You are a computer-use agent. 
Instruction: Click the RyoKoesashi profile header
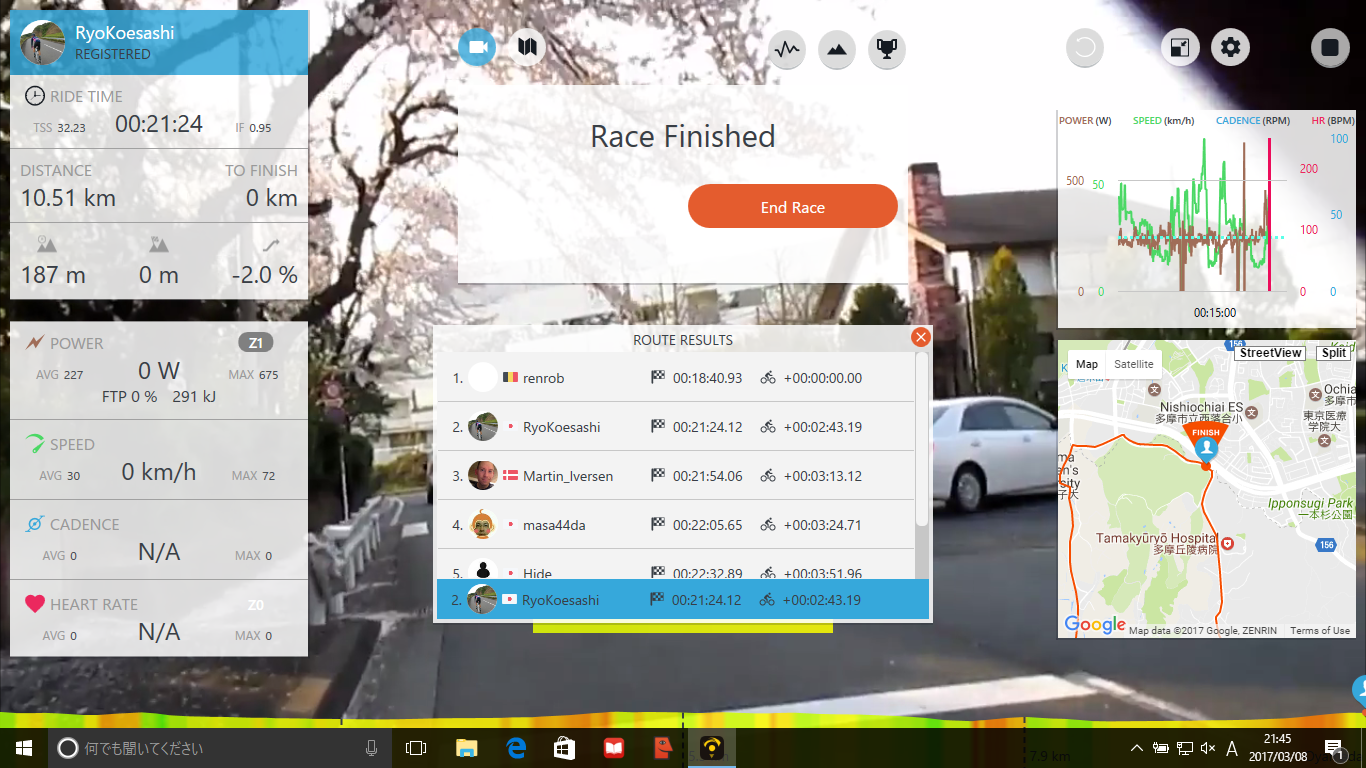pos(159,42)
